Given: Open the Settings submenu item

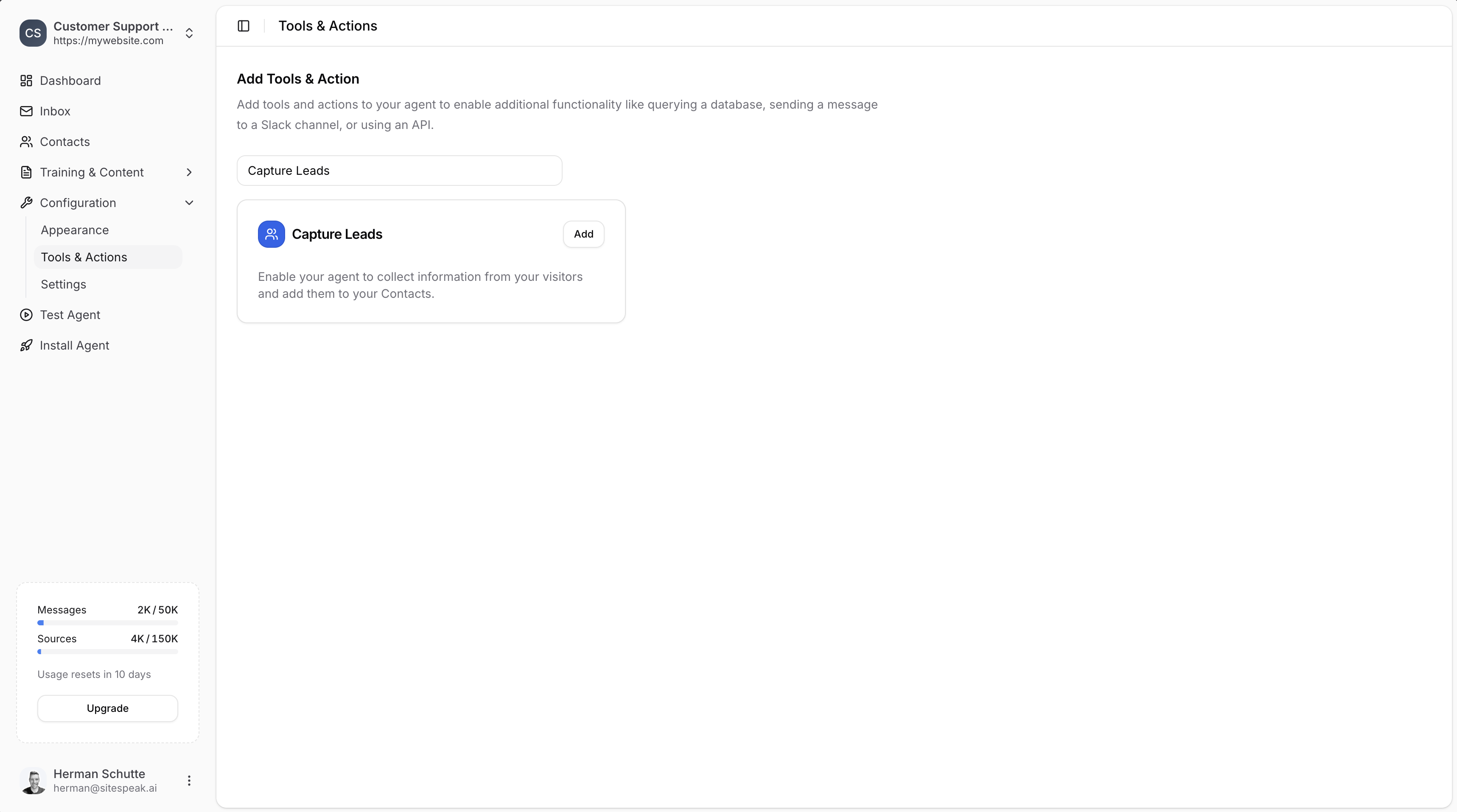Looking at the screenshot, I should tap(63, 284).
